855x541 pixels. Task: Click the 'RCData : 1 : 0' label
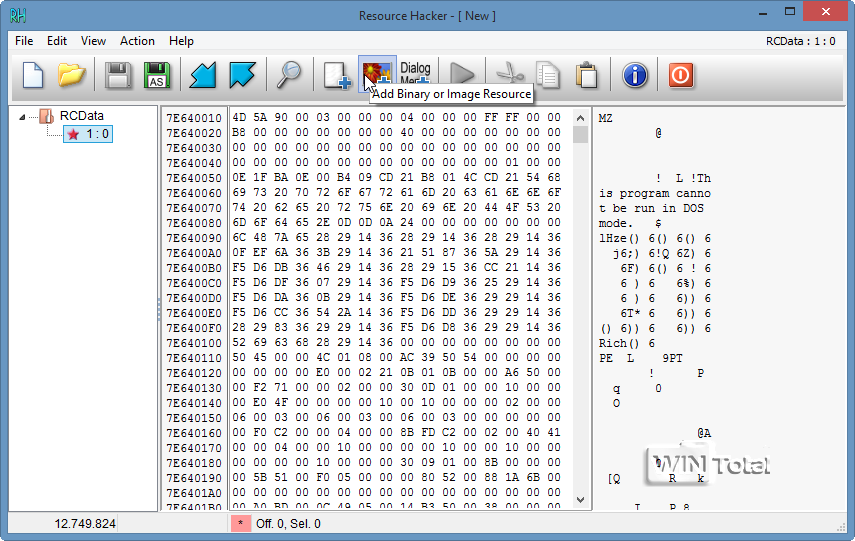pyautogui.click(x=800, y=41)
